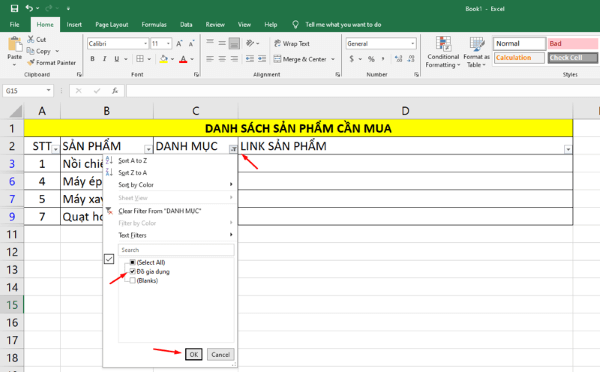Switch to the Data tab
This screenshot has height=372, width=600.
(186, 24)
